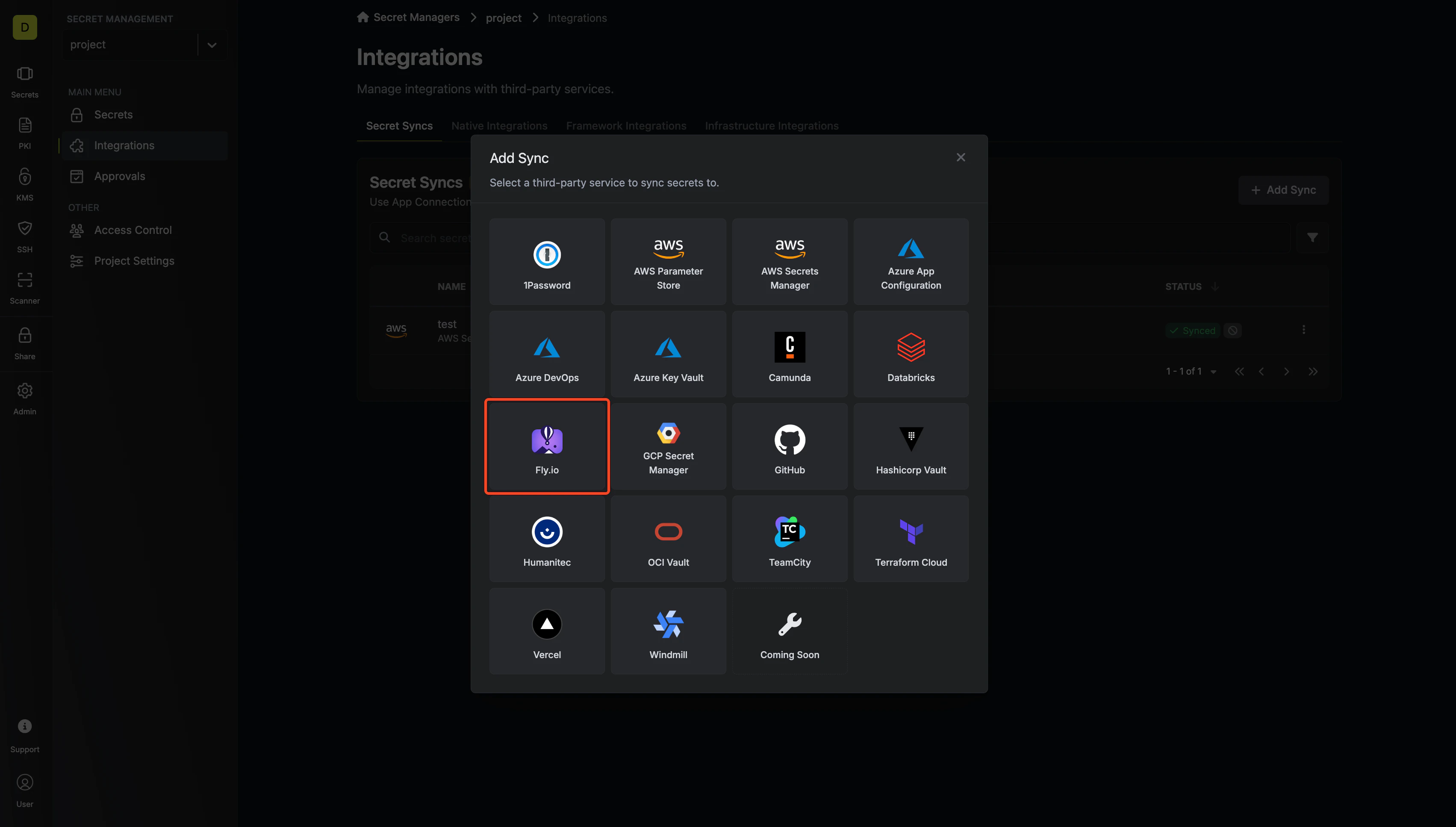Open Share in left icon rail
Viewport: 1456px width, 827px height.
(x=24, y=344)
